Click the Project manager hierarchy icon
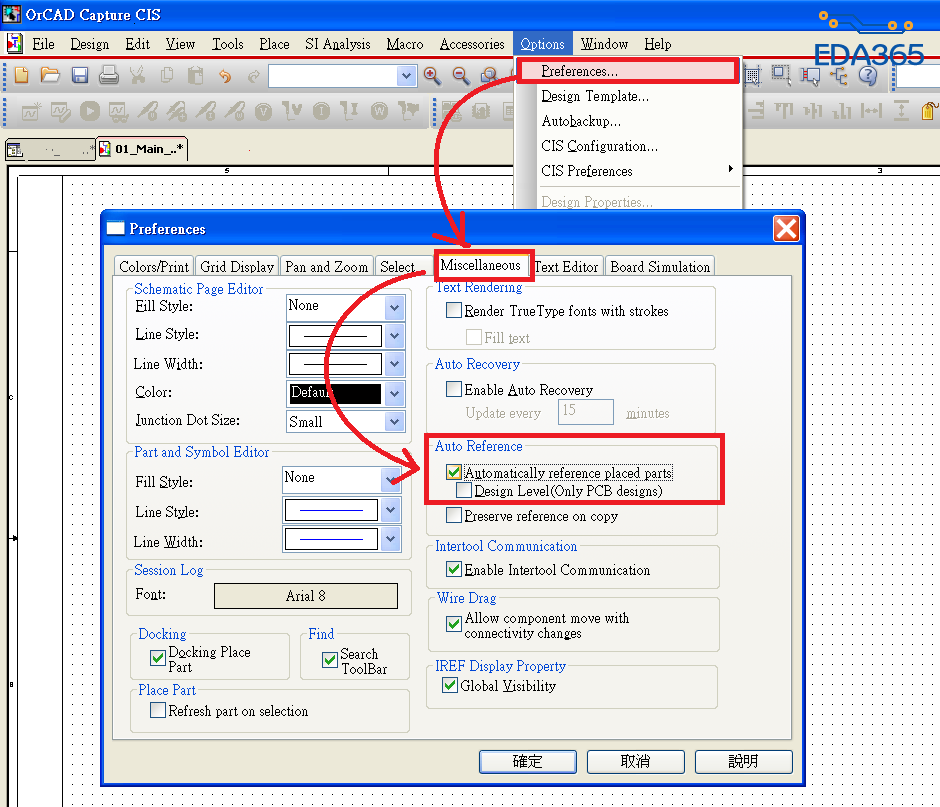Image resolution: width=940 pixels, height=807 pixels. (x=839, y=76)
